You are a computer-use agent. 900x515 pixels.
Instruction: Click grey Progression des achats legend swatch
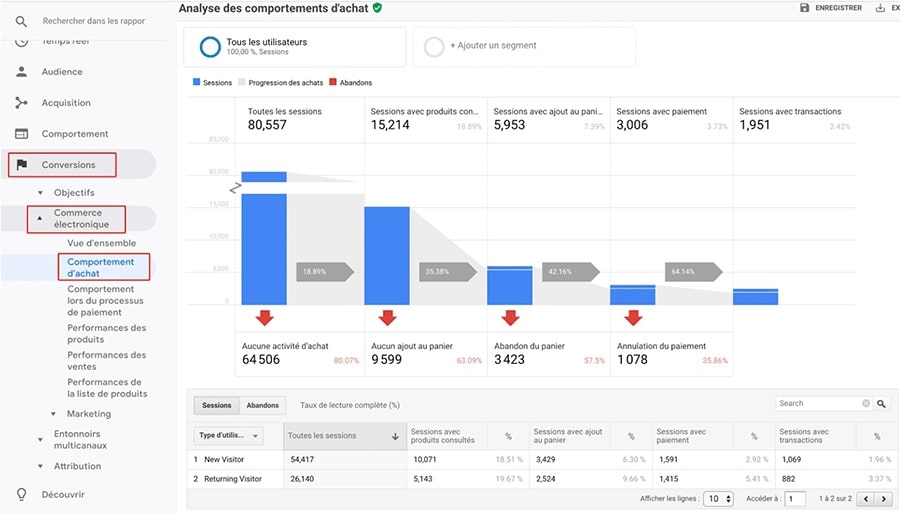pos(242,82)
